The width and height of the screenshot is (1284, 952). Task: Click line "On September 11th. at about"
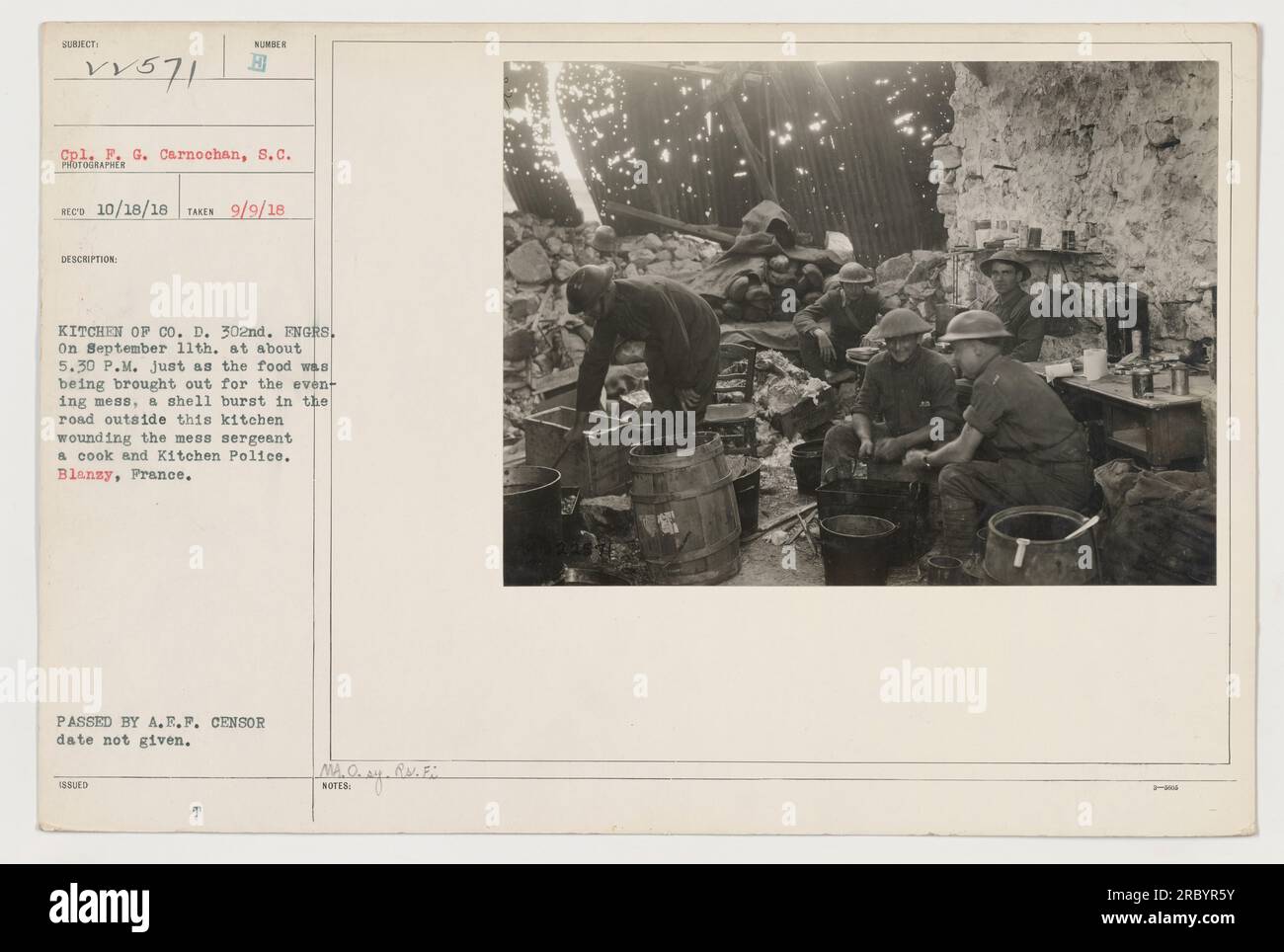tap(182, 352)
